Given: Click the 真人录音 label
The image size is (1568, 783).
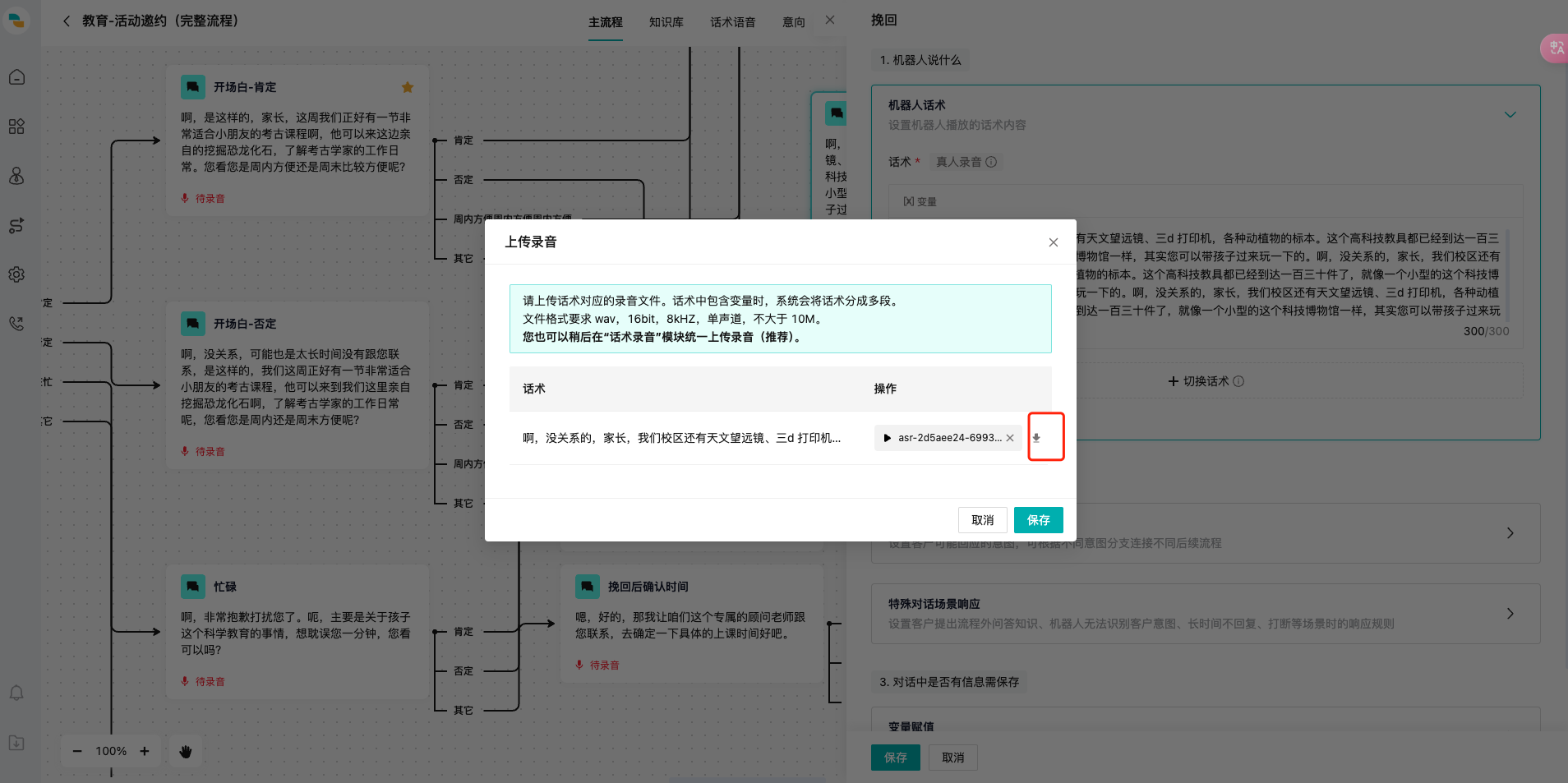Looking at the screenshot, I should click(x=958, y=162).
